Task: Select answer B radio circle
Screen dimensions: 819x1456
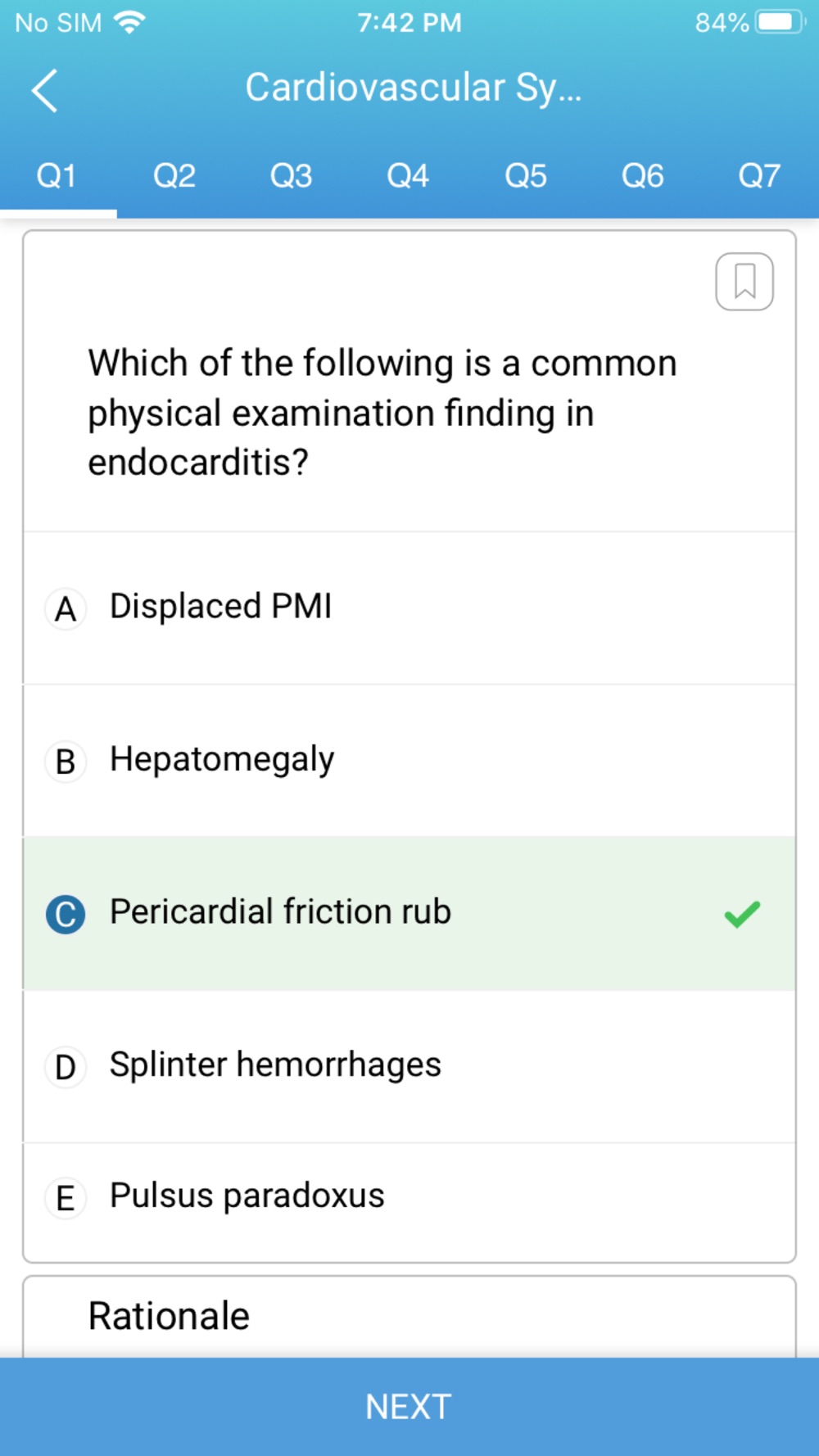Action: click(66, 762)
